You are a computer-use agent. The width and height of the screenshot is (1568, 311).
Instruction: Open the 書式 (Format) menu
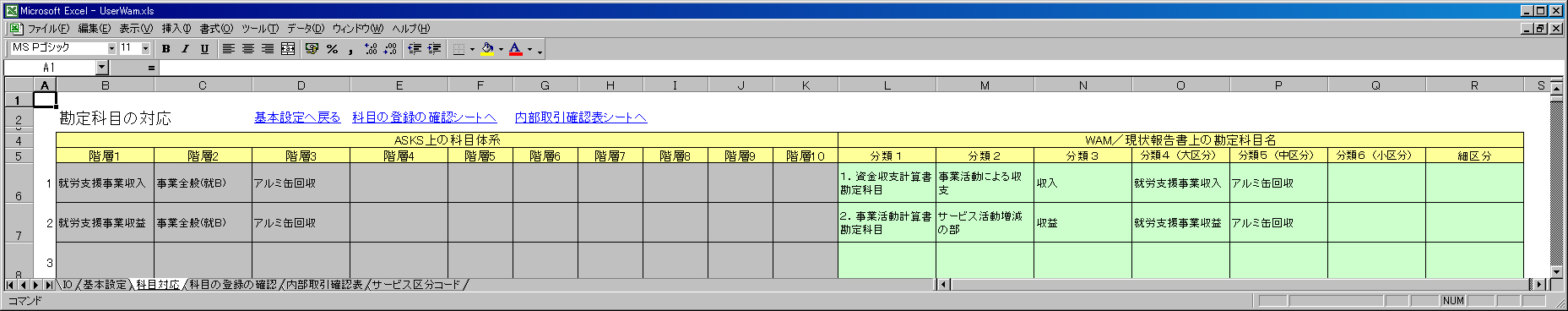click(216, 29)
